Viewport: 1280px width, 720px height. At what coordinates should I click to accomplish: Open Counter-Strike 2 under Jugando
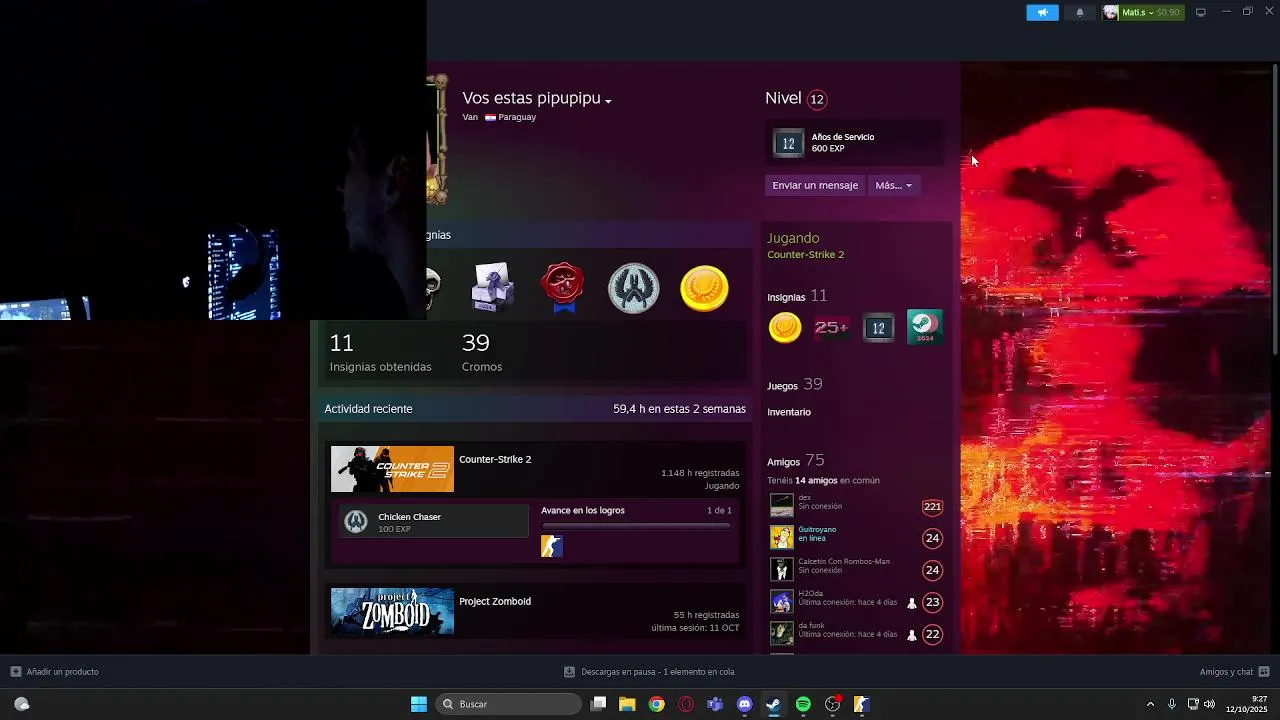point(805,254)
